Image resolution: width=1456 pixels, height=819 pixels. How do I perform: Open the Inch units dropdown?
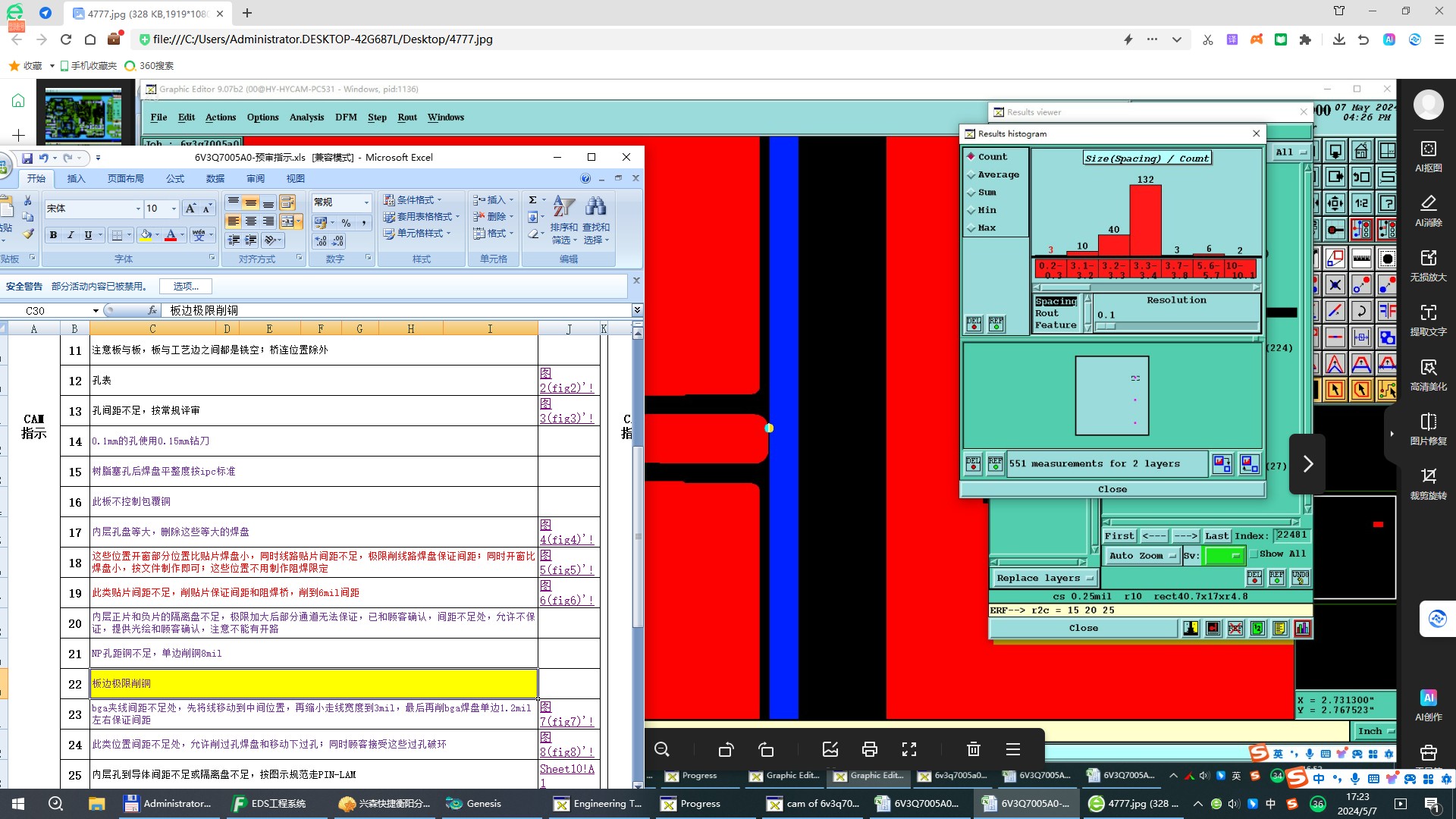[x=1374, y=731]
